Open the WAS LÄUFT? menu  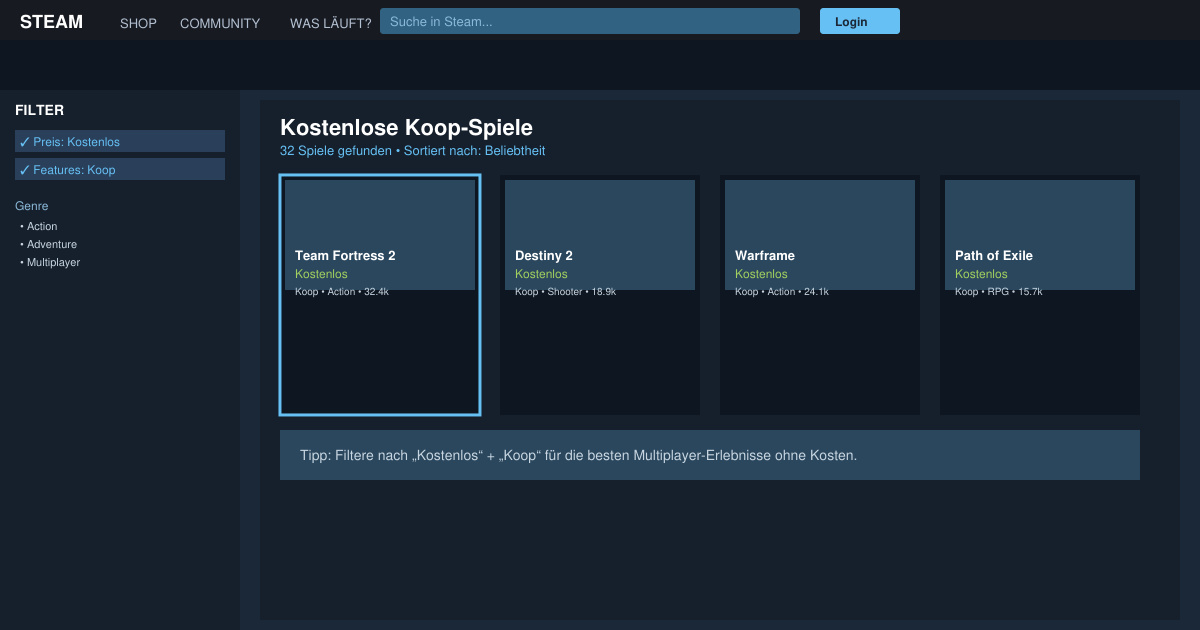[x=330, y=23]
